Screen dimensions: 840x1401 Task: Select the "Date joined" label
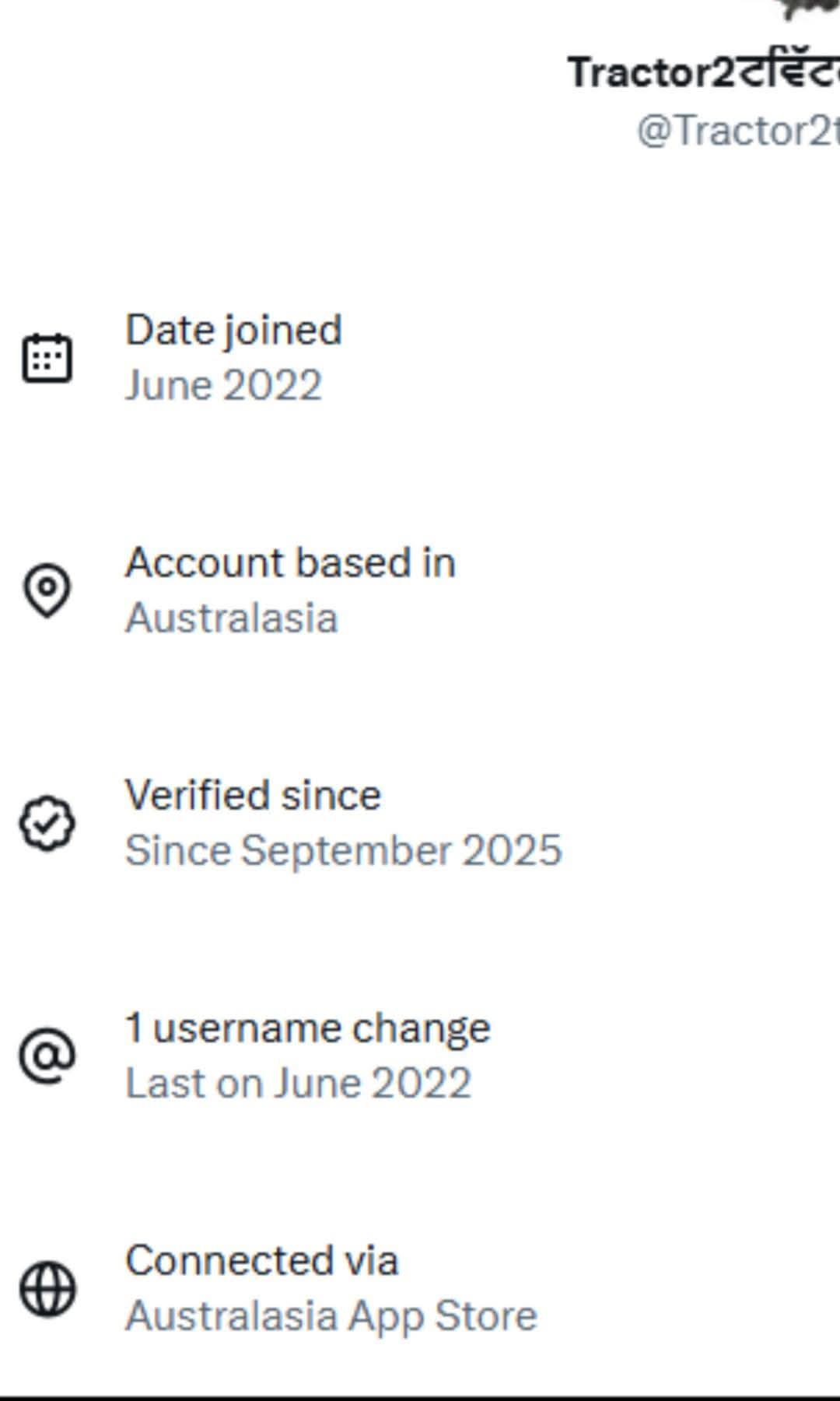pyautogui.click(x=233, y=330)
